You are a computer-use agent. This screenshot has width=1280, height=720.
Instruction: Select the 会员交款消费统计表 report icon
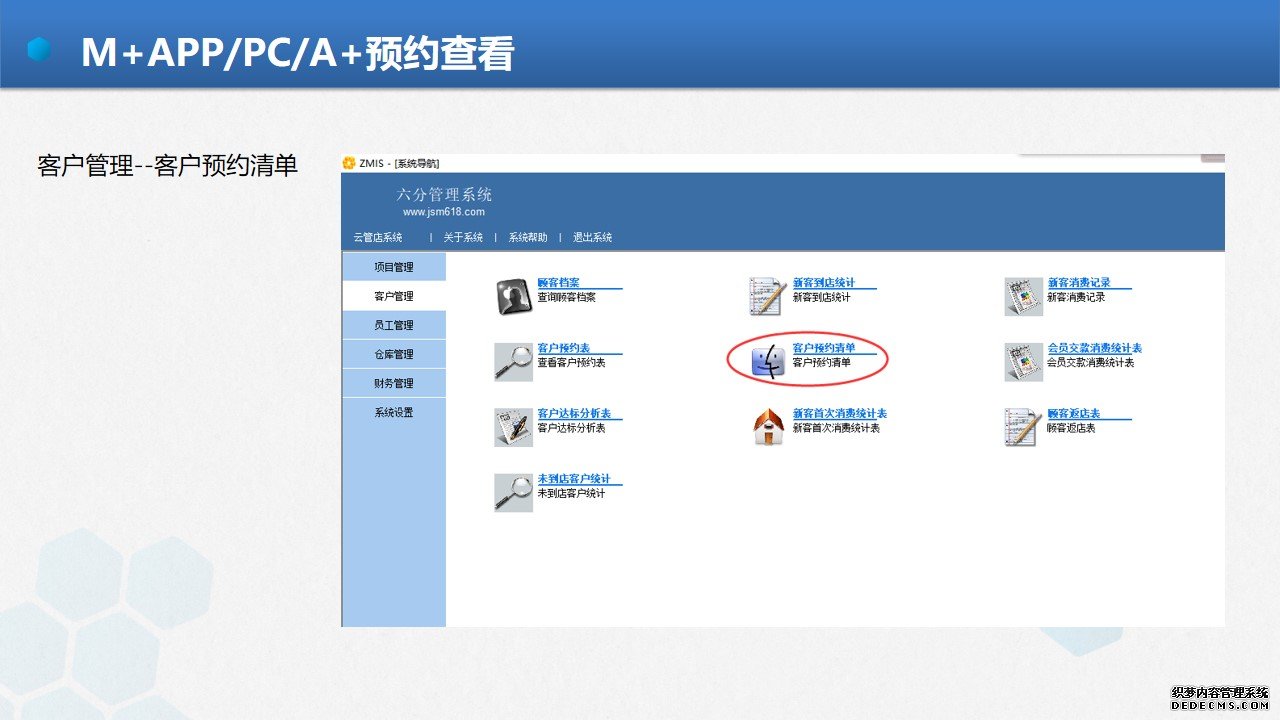coord(1023,362)
